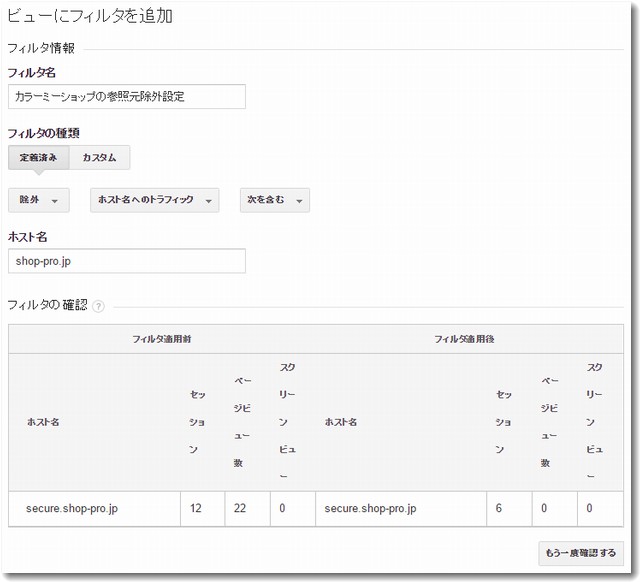Click the ビューにフィルタを追加 page heading
The width and height of the screenshot is (640, 582).
coord(90,16)
